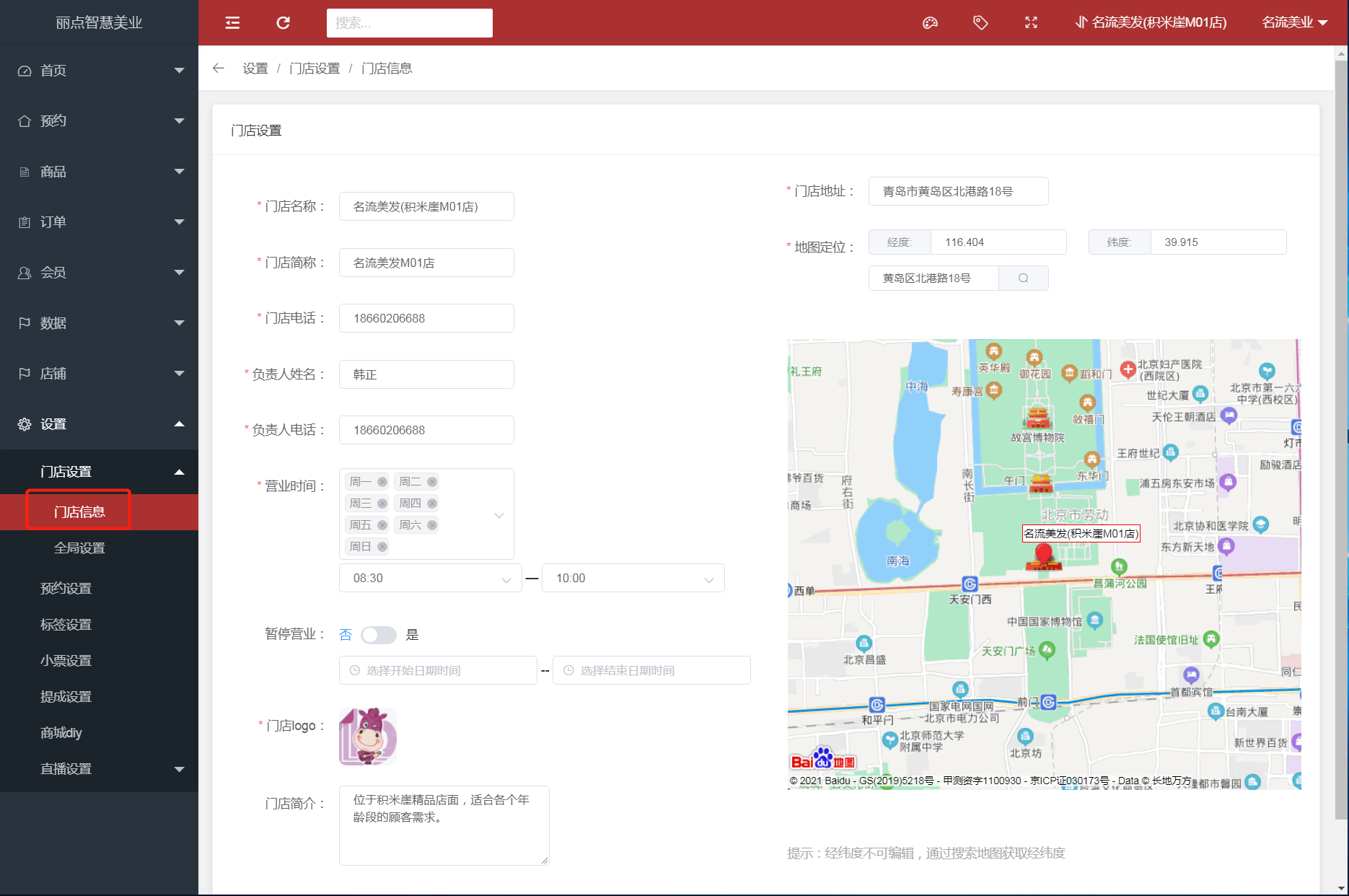Expand the 数据 sidebar menu
Screen dimensions: 1349x896
pos(99,323)
